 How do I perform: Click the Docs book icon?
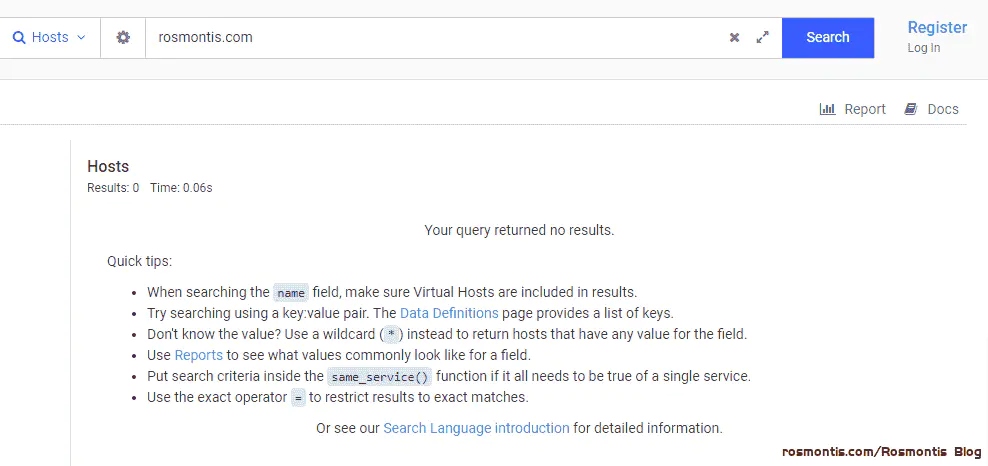pos(910,109)
